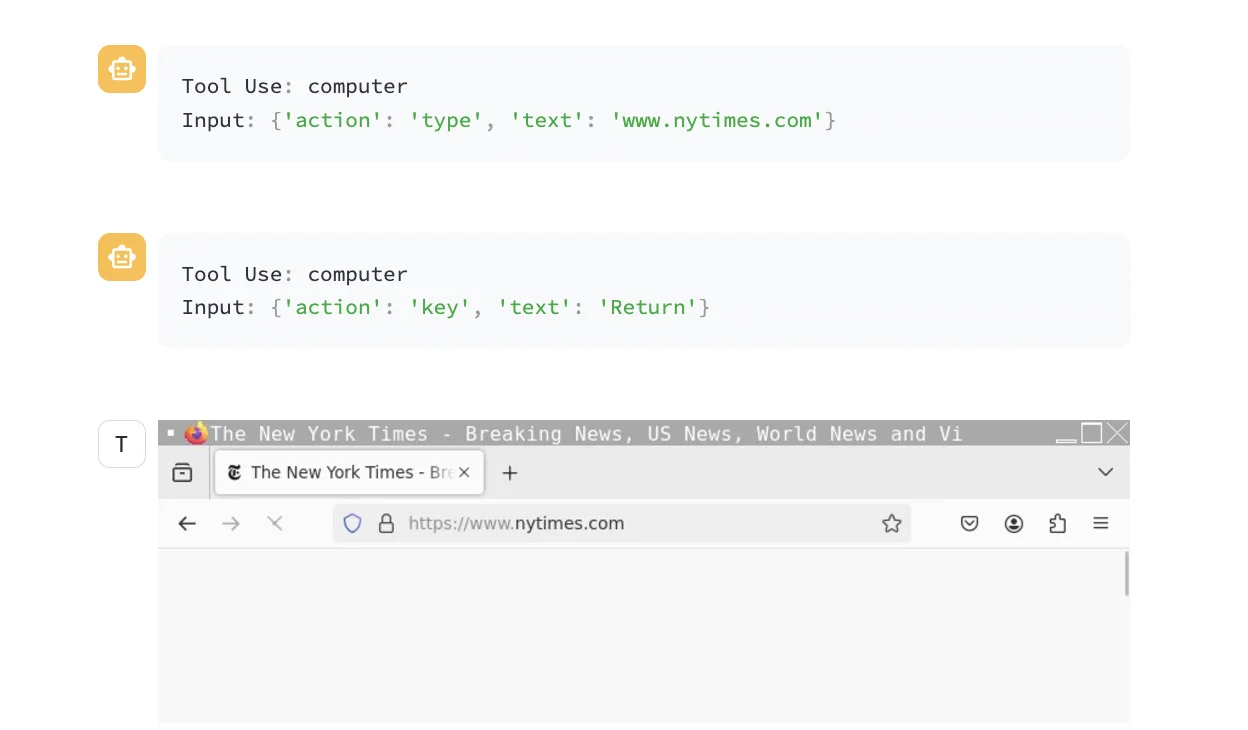
Task: Select the 'Return' key action text
Action: 648,307
